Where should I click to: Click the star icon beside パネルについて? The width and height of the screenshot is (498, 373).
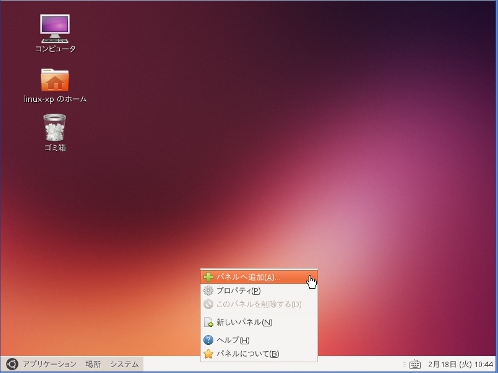[x=208, y=354]
